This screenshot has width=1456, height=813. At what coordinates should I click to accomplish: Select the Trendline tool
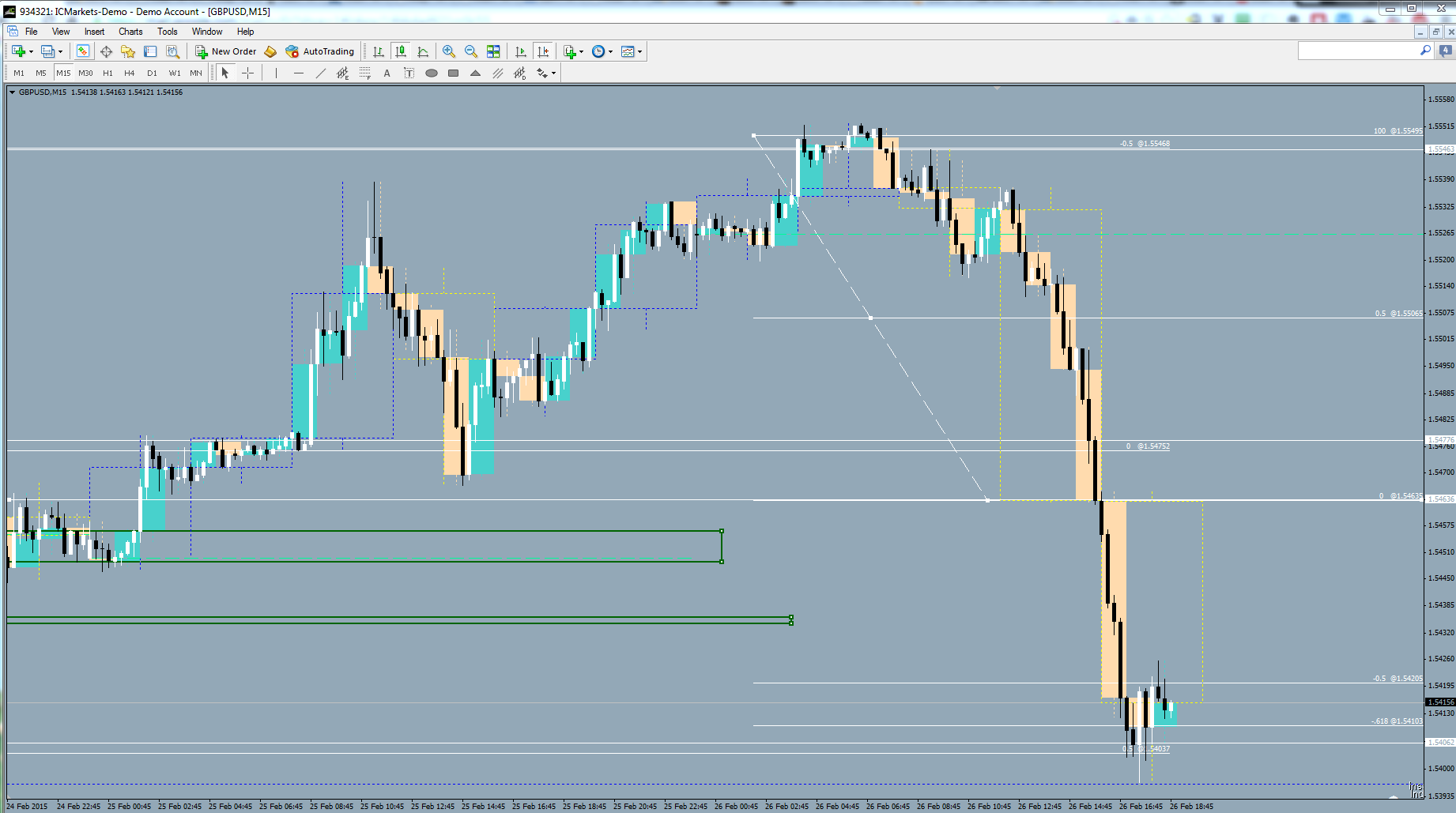coord(320,73)
